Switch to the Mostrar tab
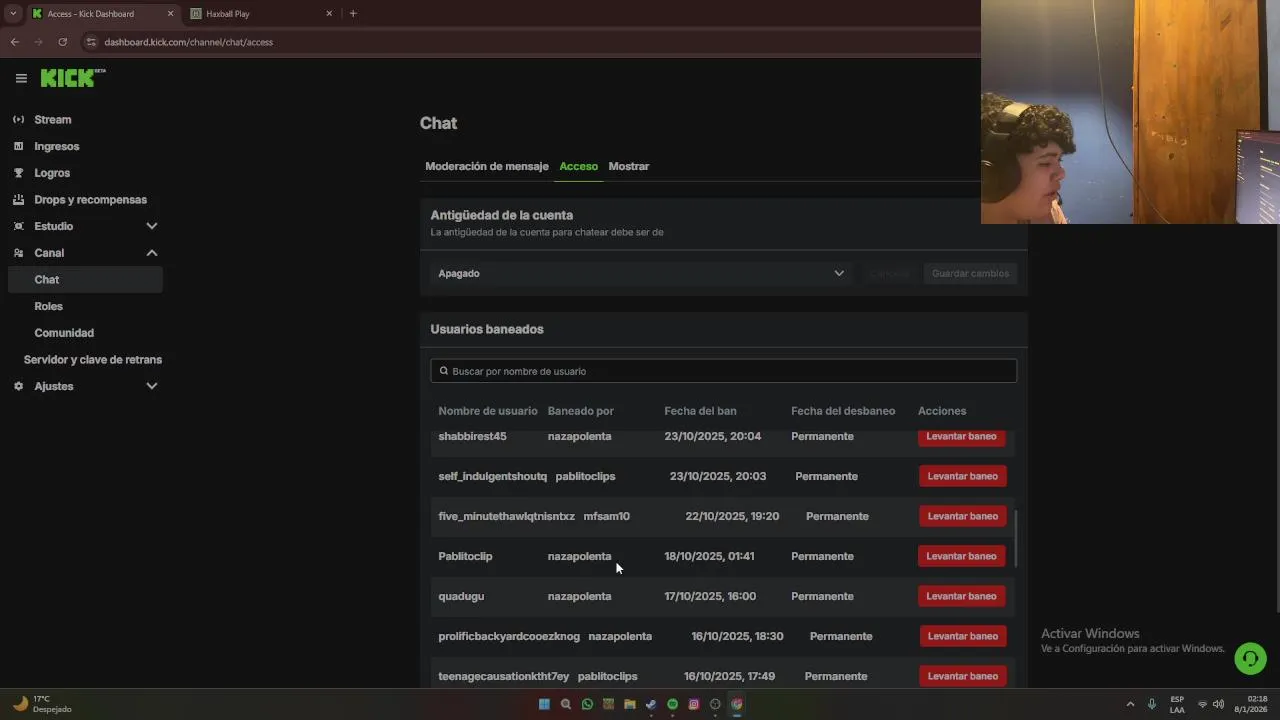This screenshot has height=720, width=1280. (629, 166)
